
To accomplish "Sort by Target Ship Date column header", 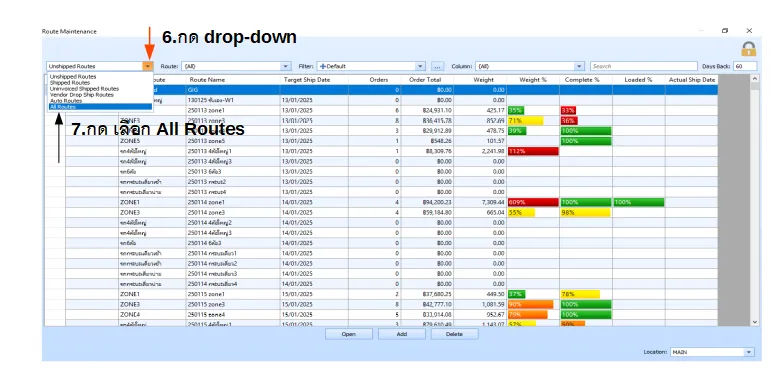I will click(x=314, y=79).
